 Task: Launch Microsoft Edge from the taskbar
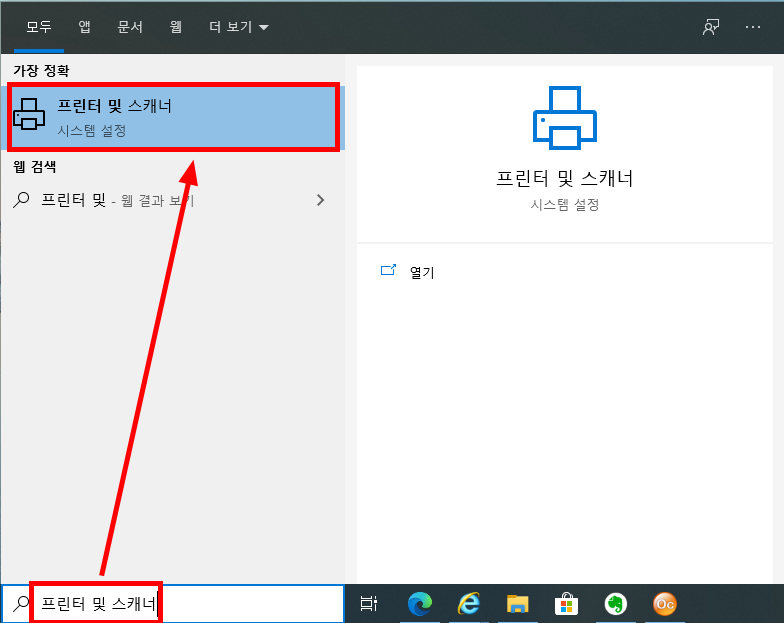420,604
